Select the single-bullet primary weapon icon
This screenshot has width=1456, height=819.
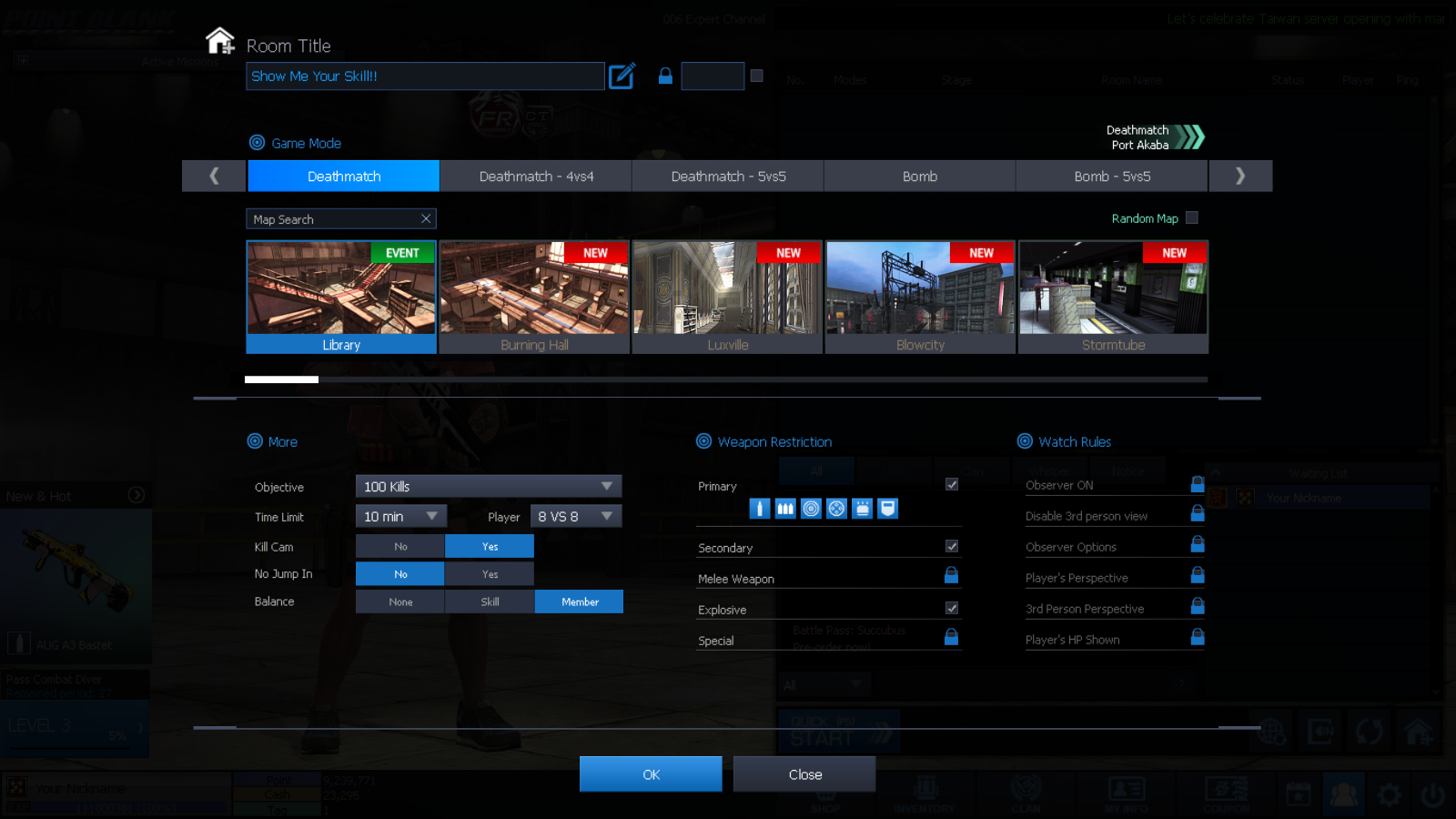click(x=760, y=509)
